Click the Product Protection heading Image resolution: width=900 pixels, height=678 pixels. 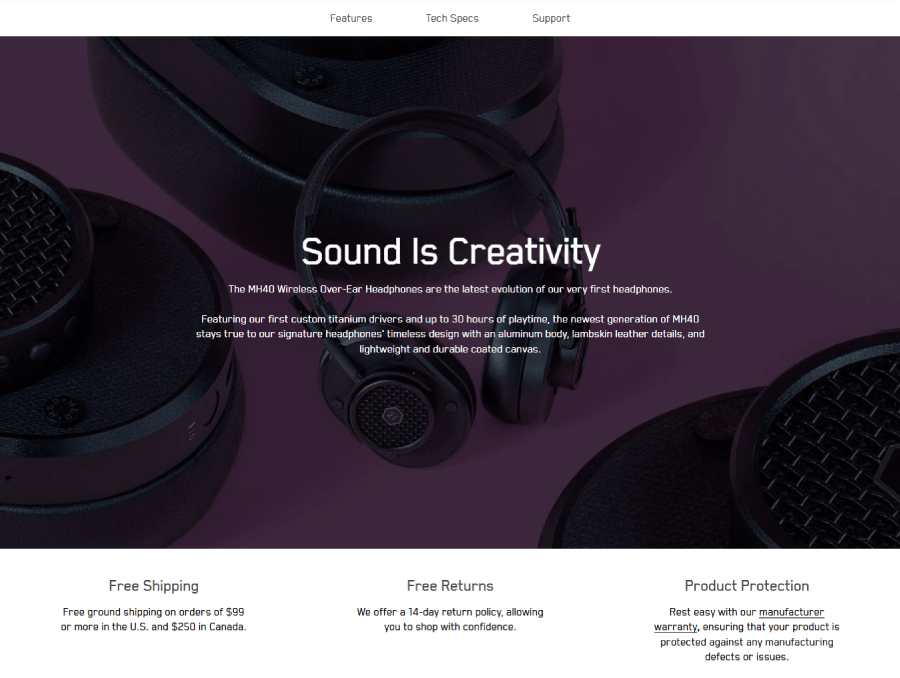[747, 586]
